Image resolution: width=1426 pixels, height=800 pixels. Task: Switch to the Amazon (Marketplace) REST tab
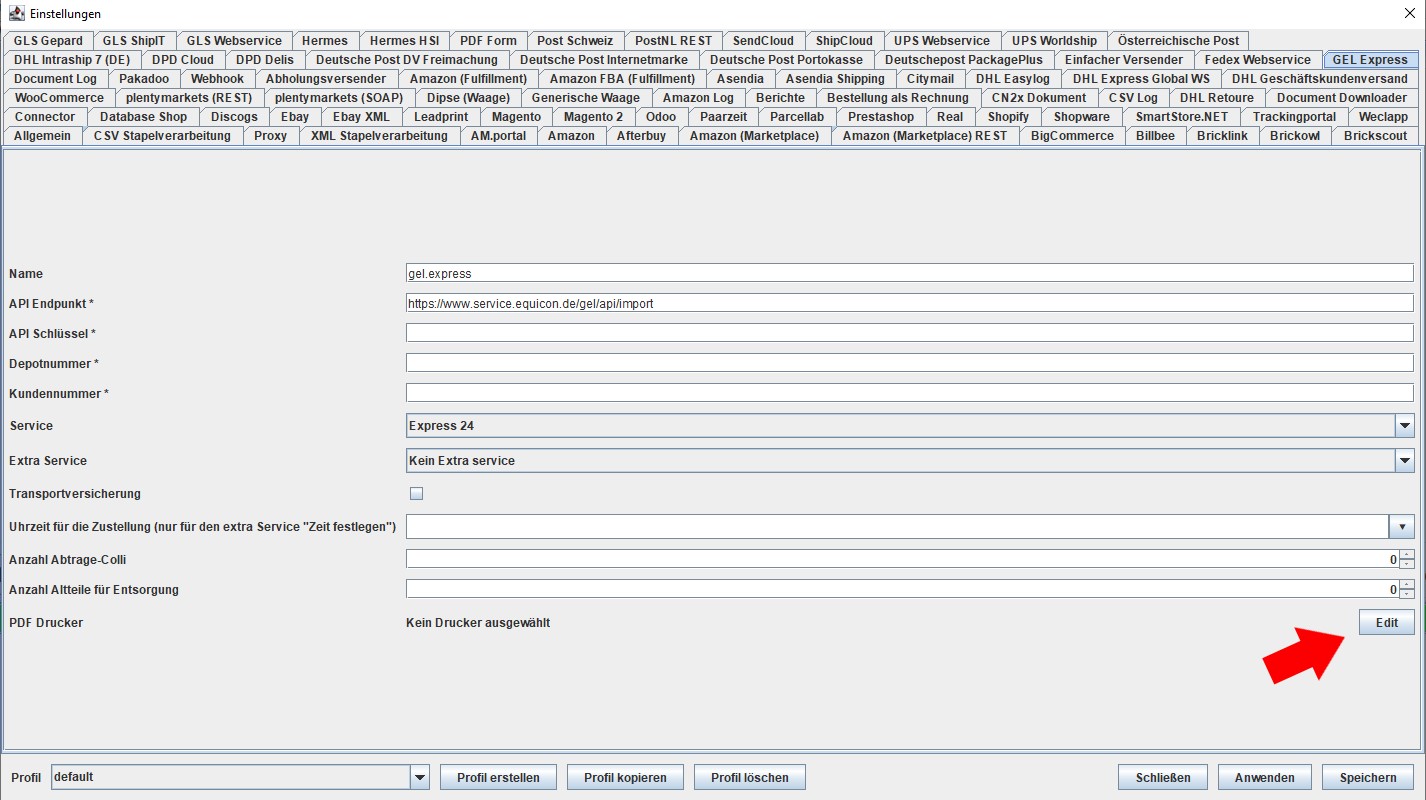pos(925,136)
